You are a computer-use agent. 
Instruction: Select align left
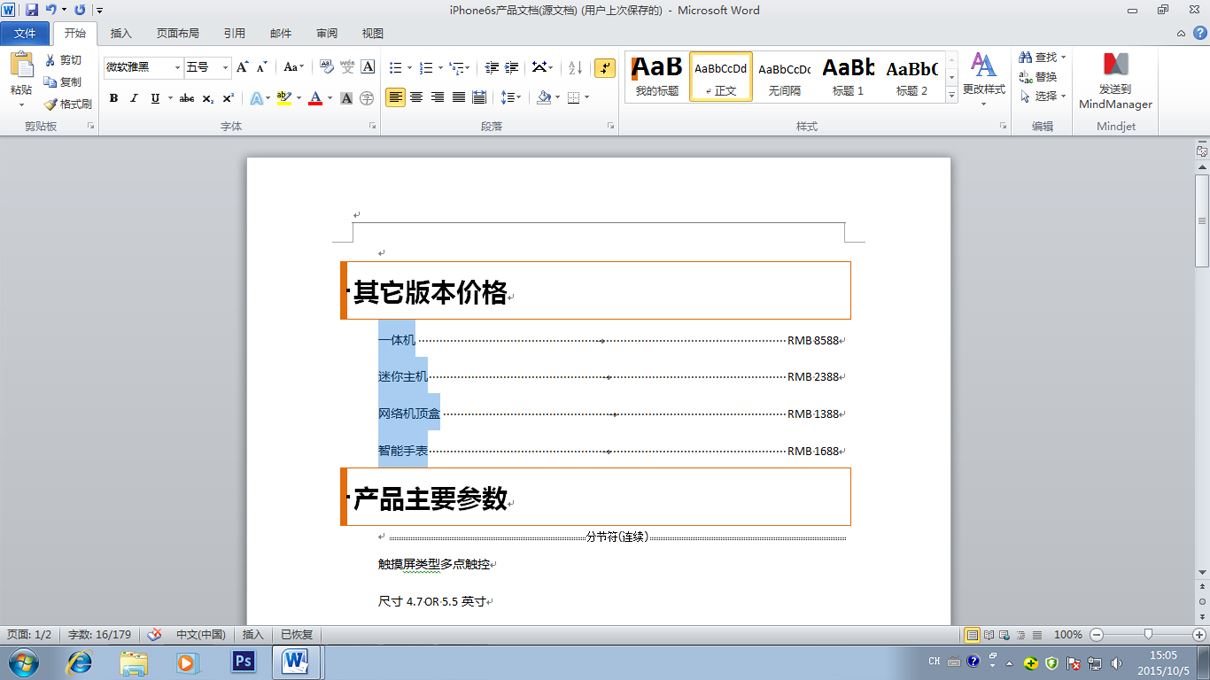point(395,98)
